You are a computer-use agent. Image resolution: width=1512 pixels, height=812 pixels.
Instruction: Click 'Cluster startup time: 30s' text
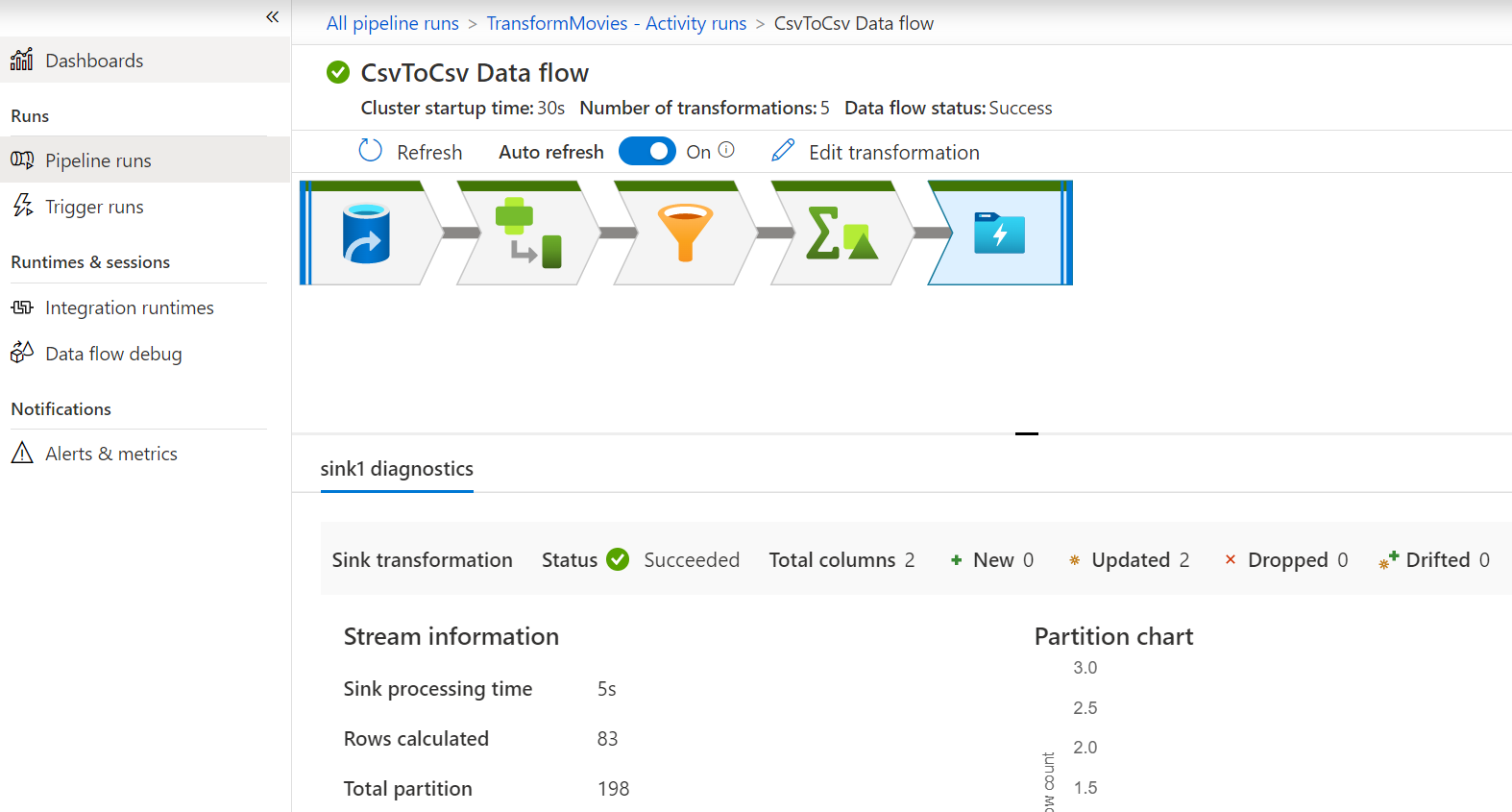(x=463, y=108)
